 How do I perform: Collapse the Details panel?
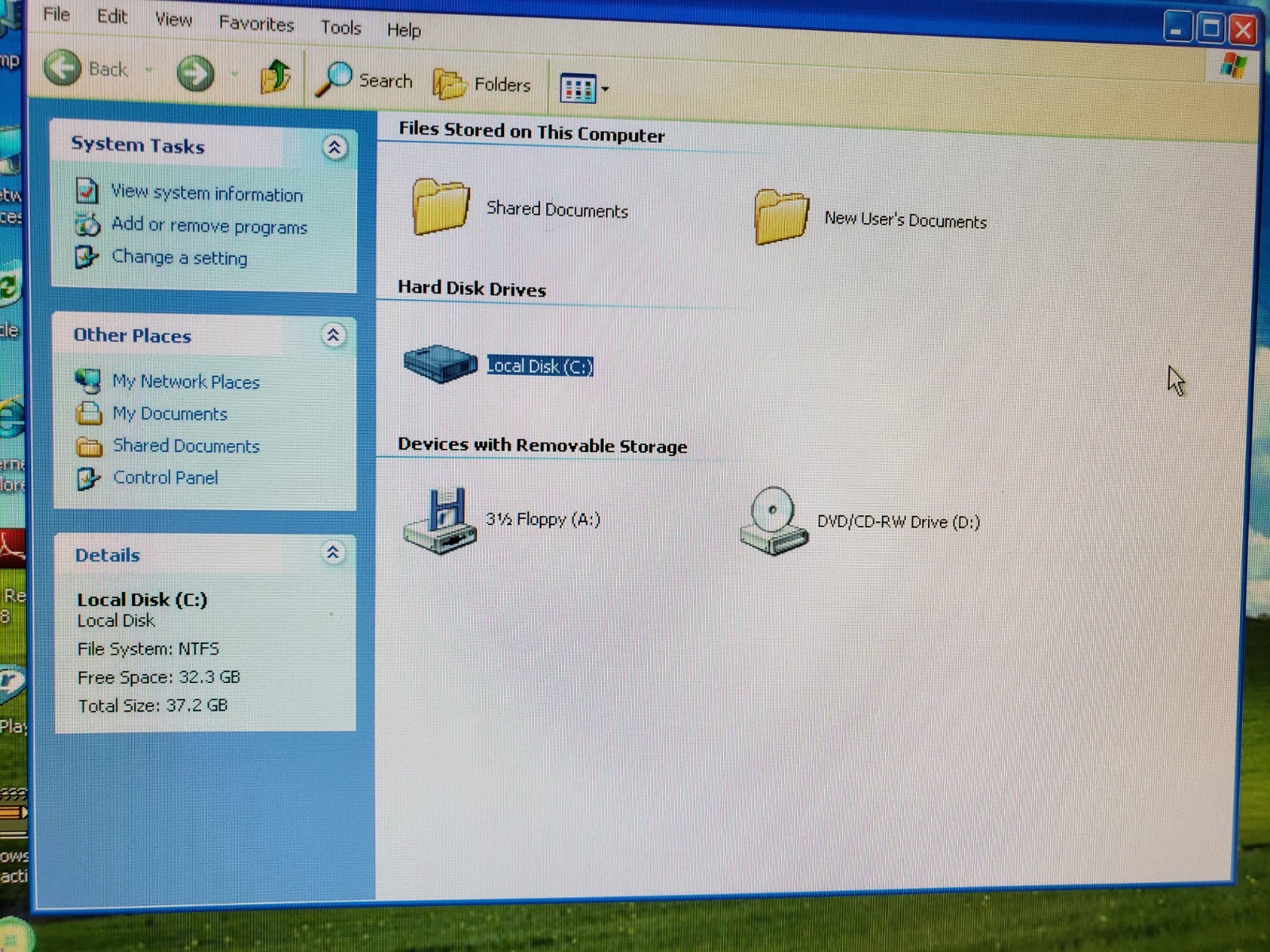coord(333,553)
